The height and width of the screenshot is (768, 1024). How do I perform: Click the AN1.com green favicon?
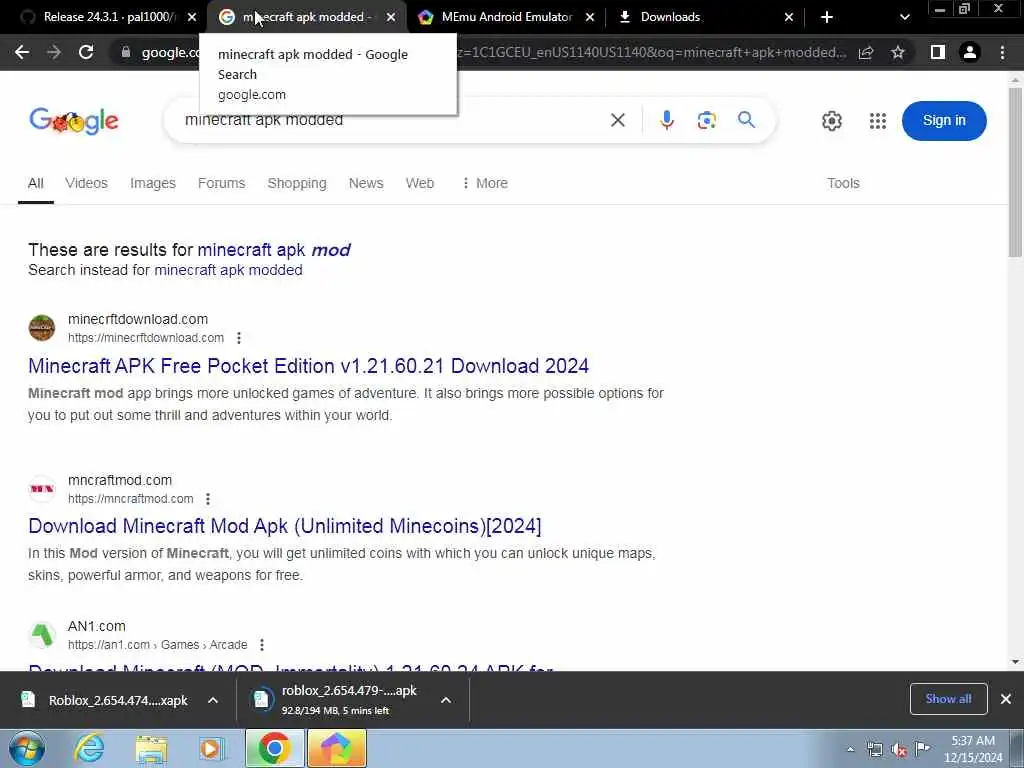[42, 635]
